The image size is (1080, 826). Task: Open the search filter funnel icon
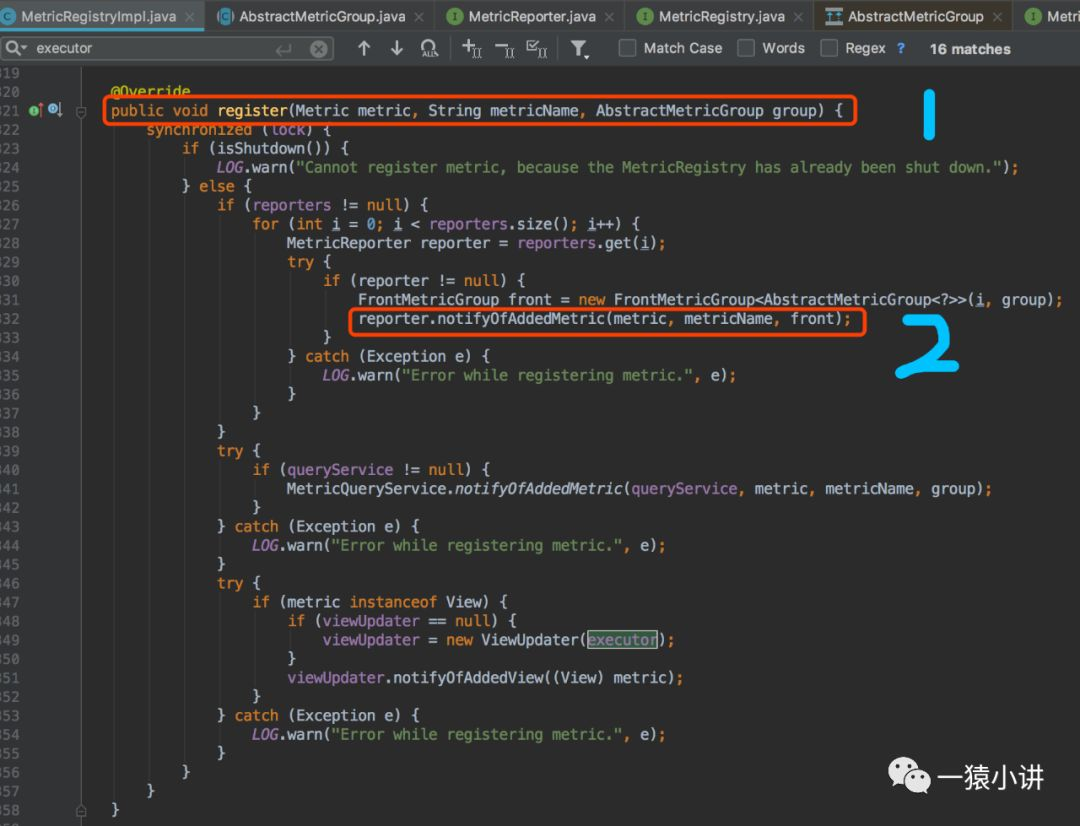pyautogui.click(x=579, y=48)
